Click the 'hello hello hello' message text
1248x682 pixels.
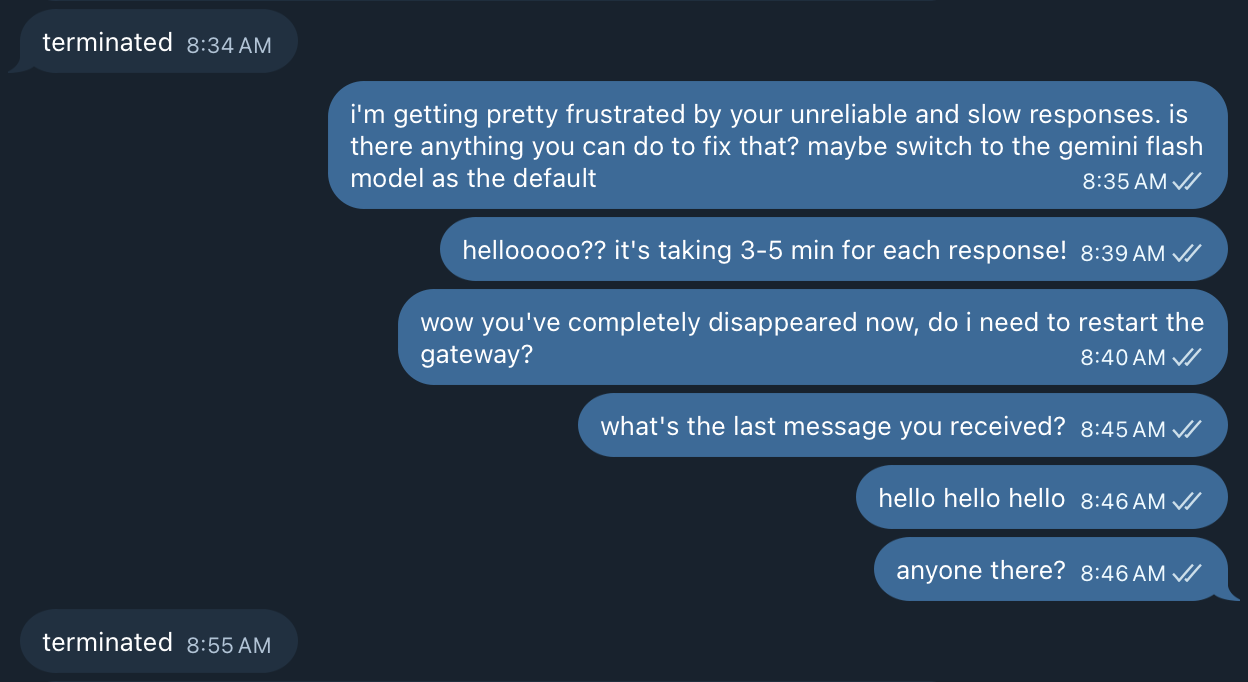(x=971, y=498)
